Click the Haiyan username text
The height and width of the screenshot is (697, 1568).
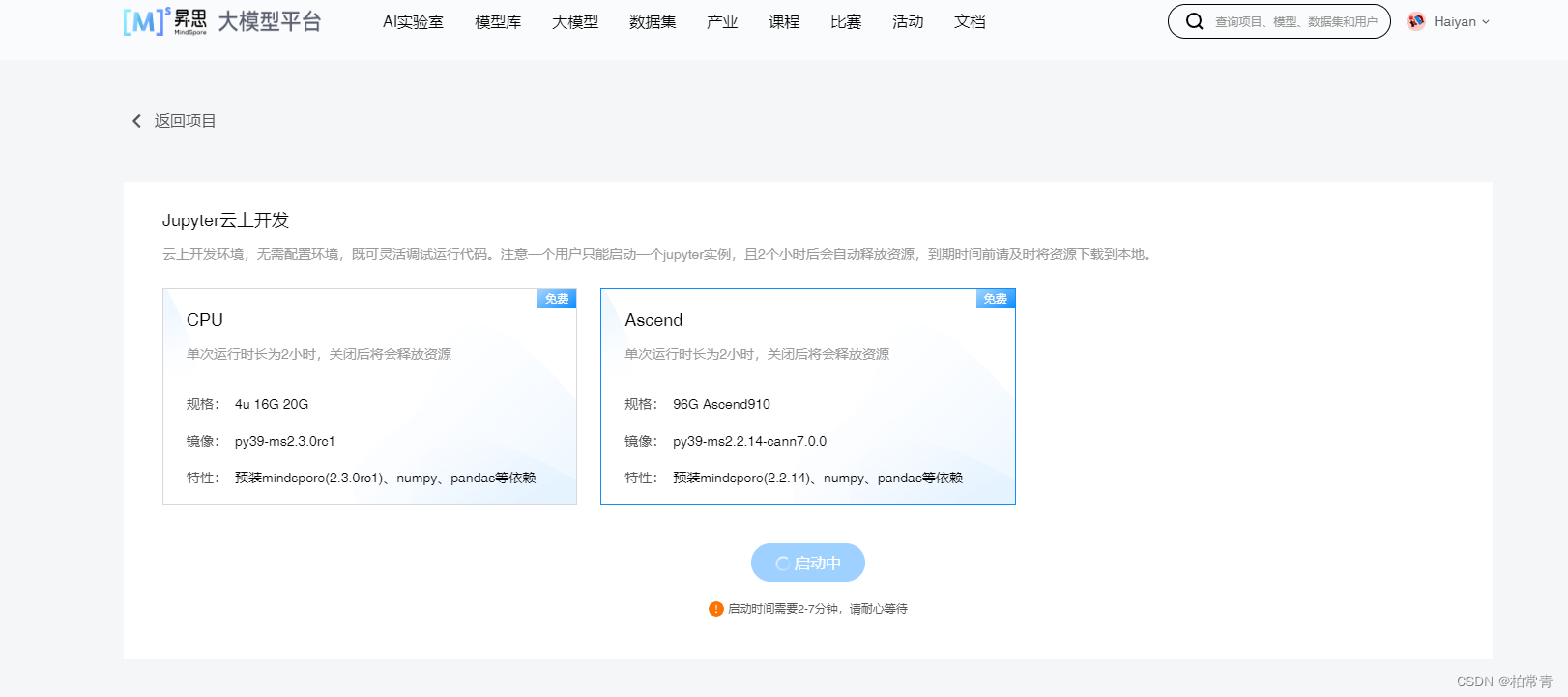1455,22
